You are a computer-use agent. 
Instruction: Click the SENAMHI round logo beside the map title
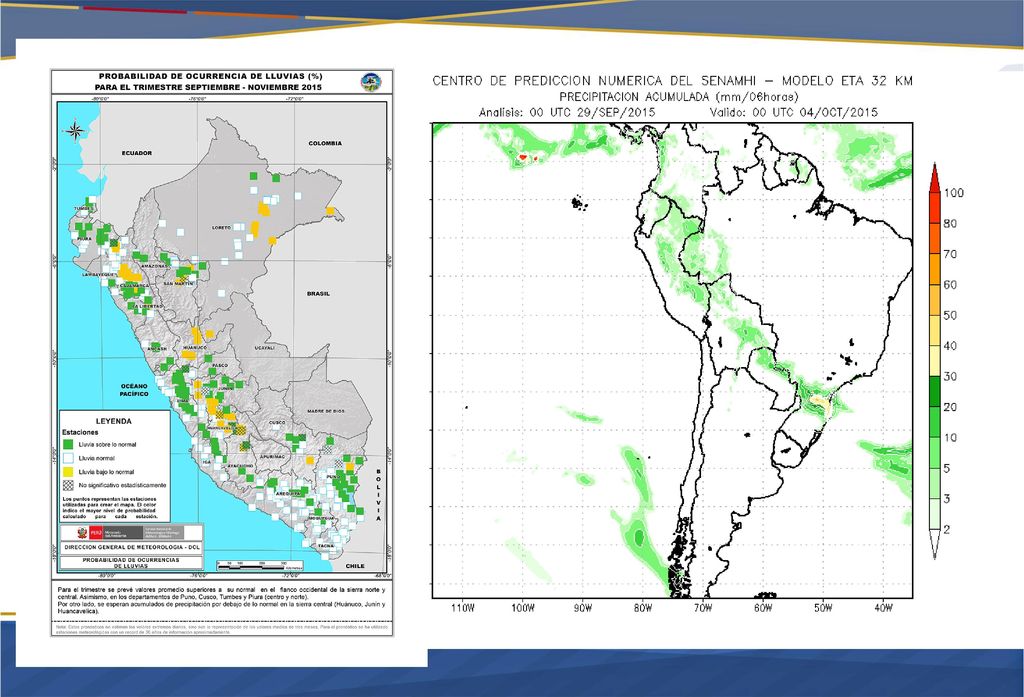[371, 82]
